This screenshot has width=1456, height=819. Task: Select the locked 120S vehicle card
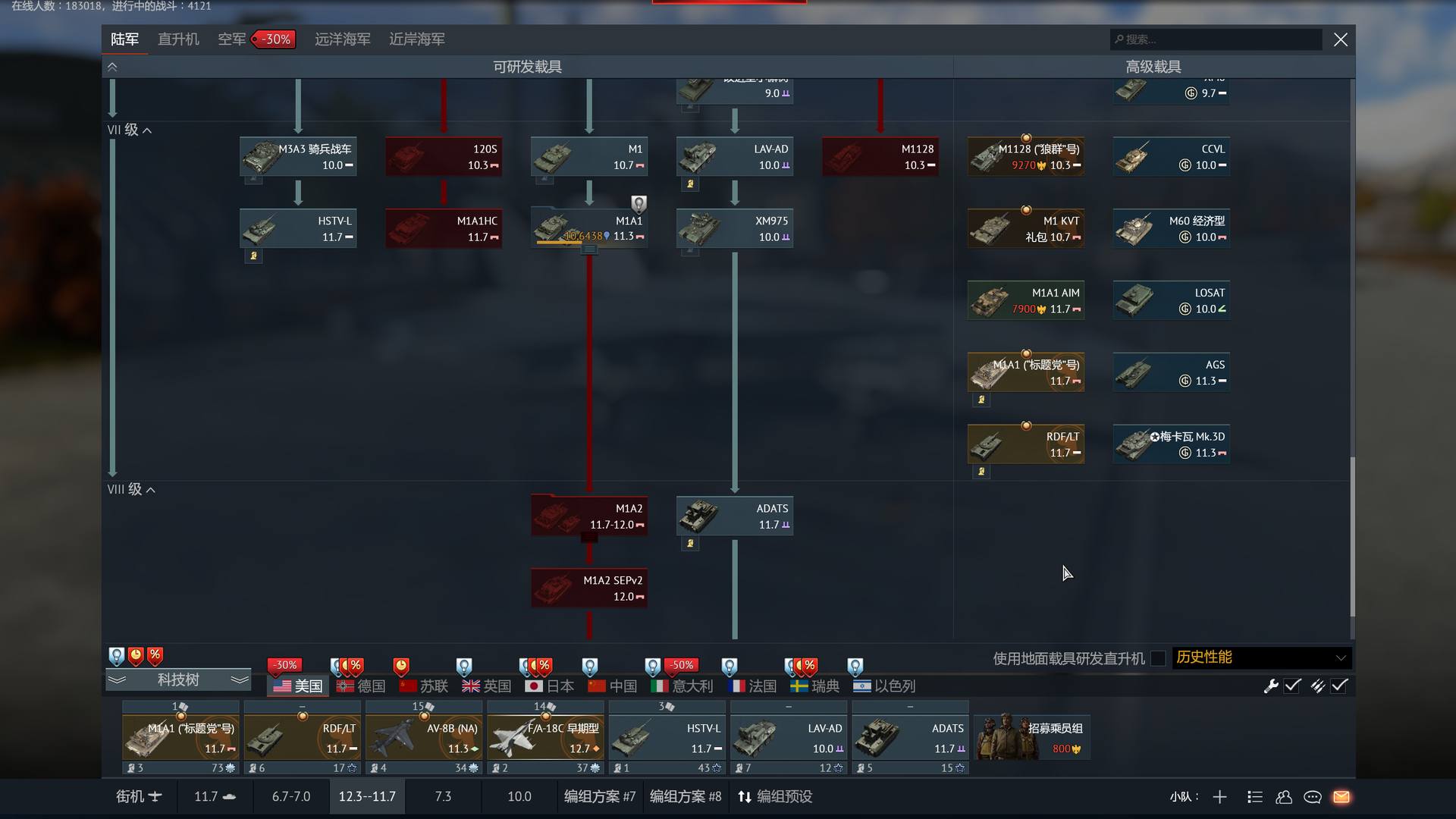444,156
